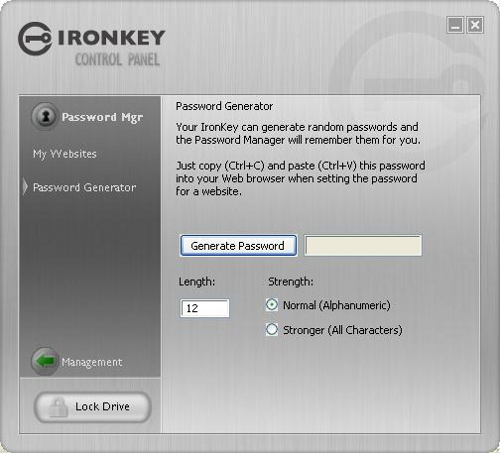Click the IronKey logo key icon
The image size is (500, 453).
[35, 39]
